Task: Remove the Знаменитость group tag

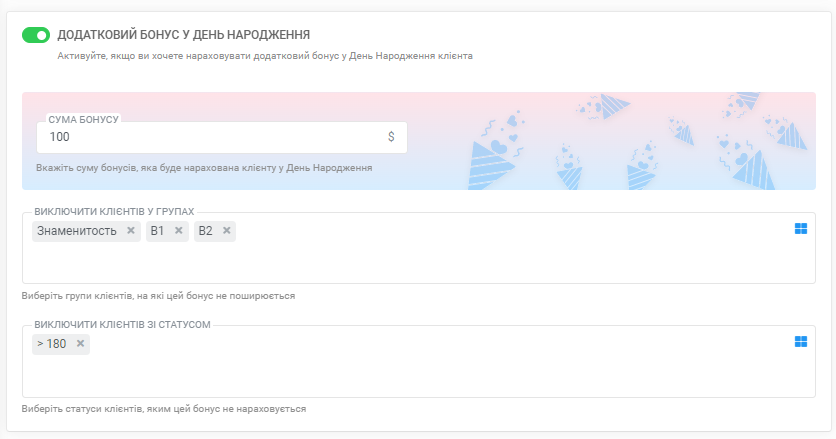Action: point(131,230)
